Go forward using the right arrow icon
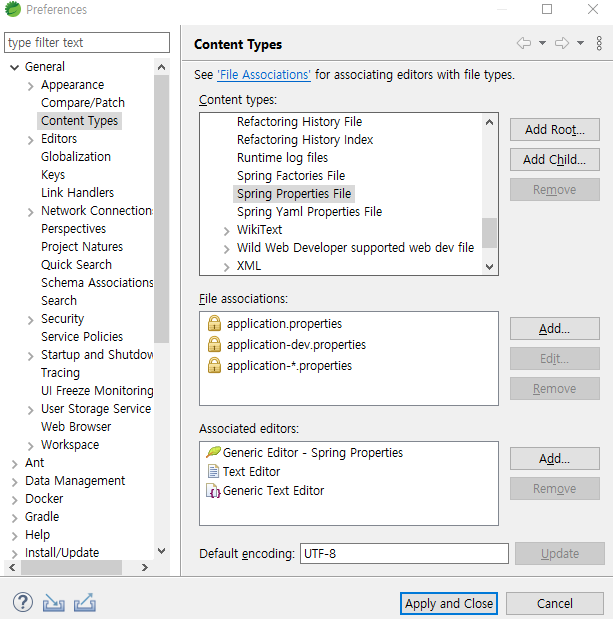Viewport: 613px width, 619px height. click(562, 43)
